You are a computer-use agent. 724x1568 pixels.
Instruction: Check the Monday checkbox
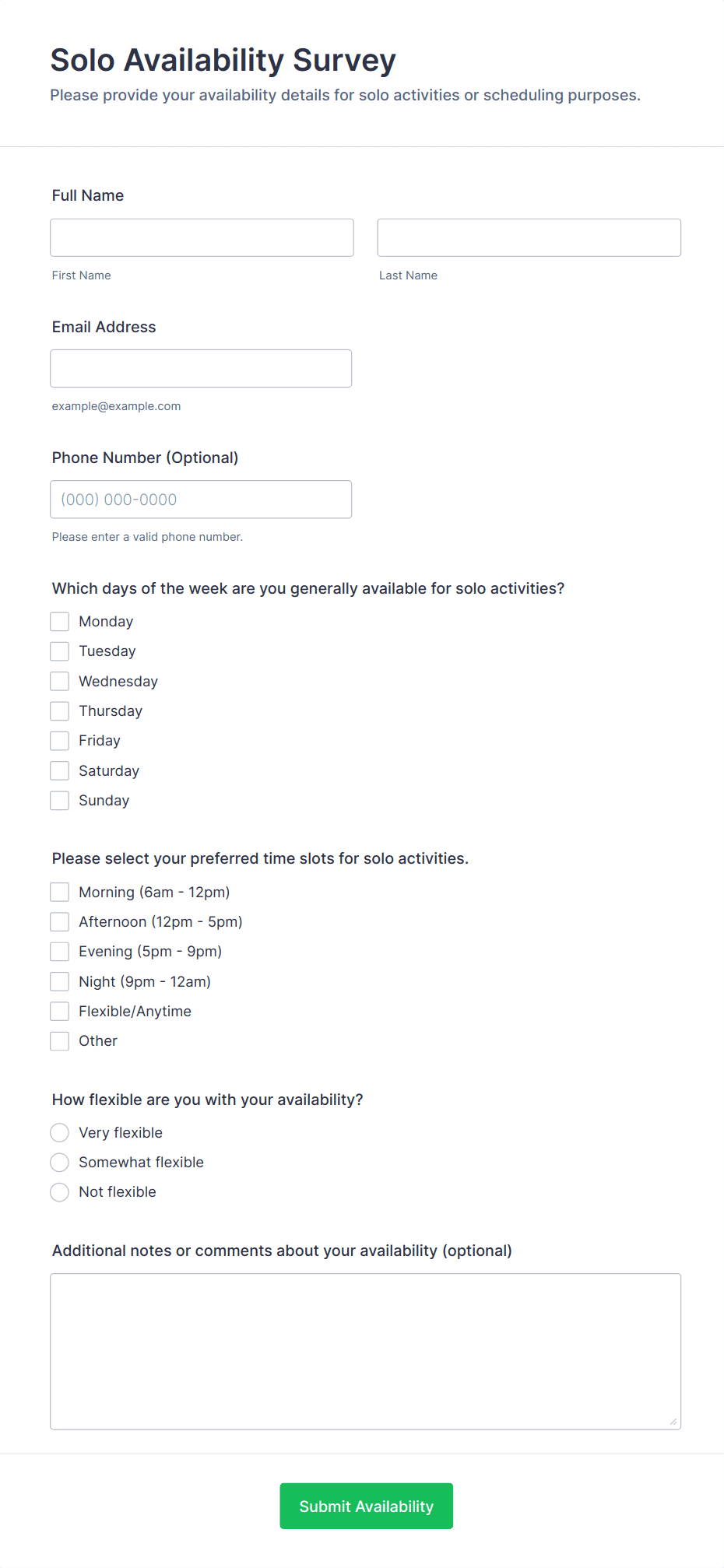pos(60,622)
